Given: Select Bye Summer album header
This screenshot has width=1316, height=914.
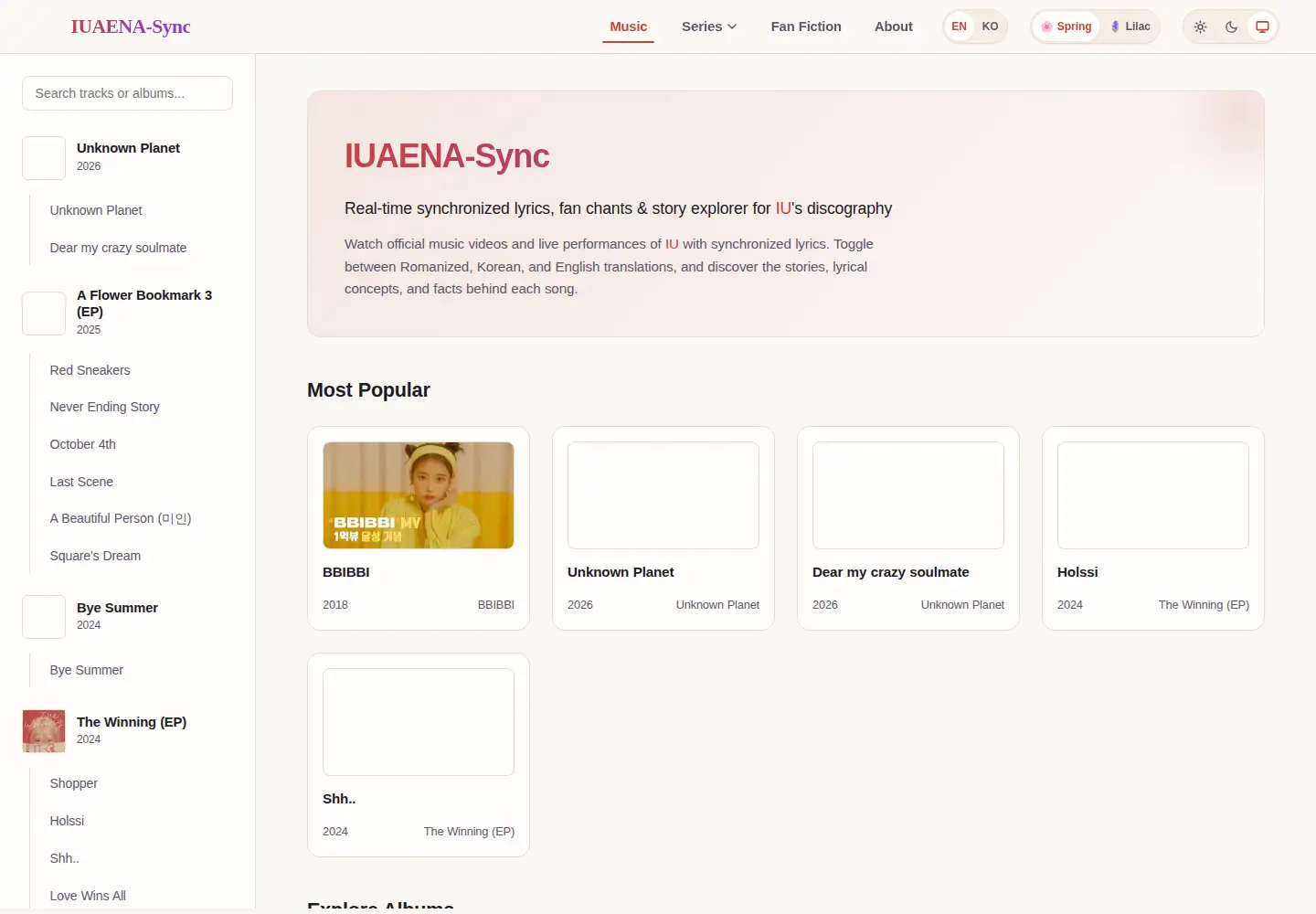Looking at the screenshot, I should [x=127, y=617].
